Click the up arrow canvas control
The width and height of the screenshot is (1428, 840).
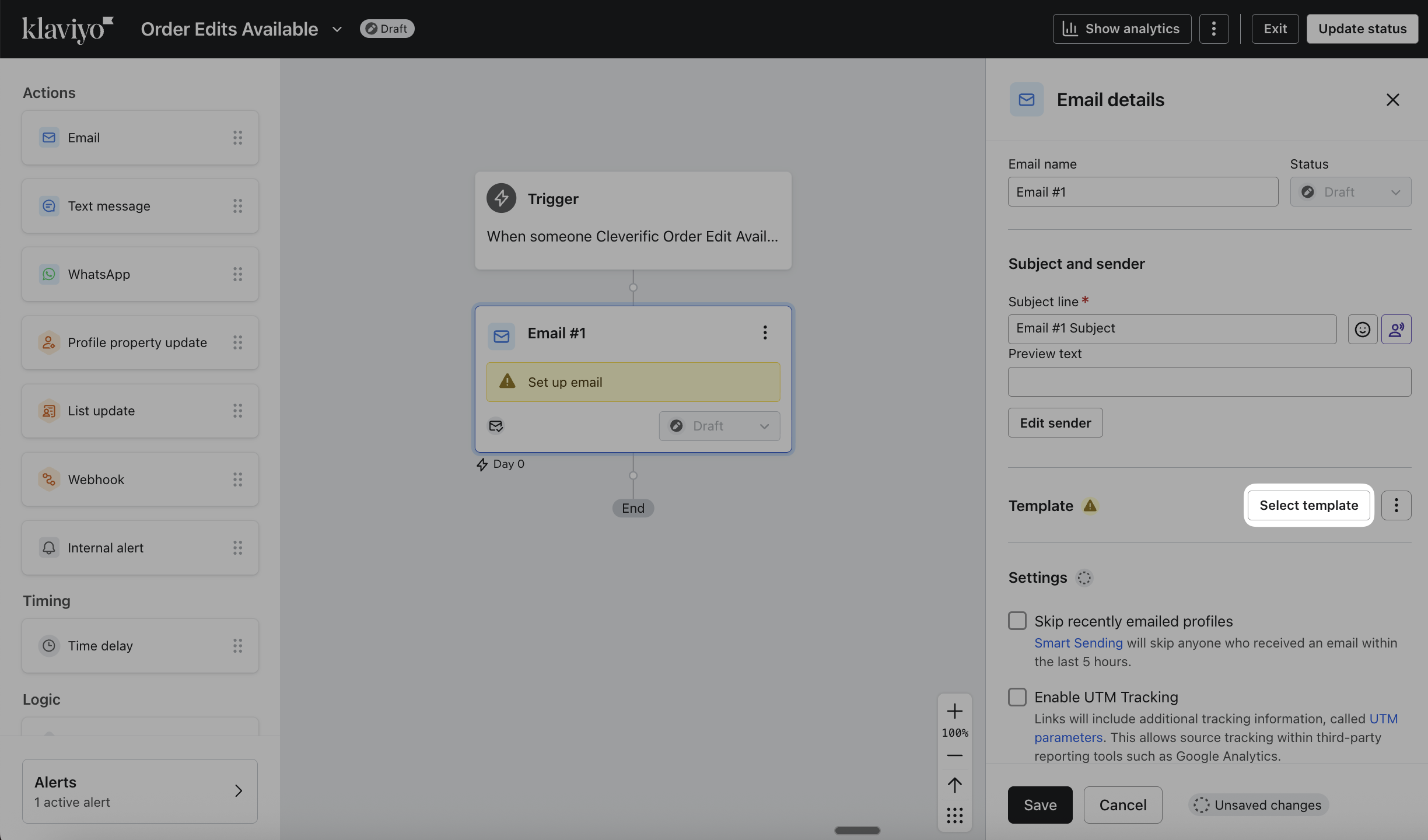(954, 785)
